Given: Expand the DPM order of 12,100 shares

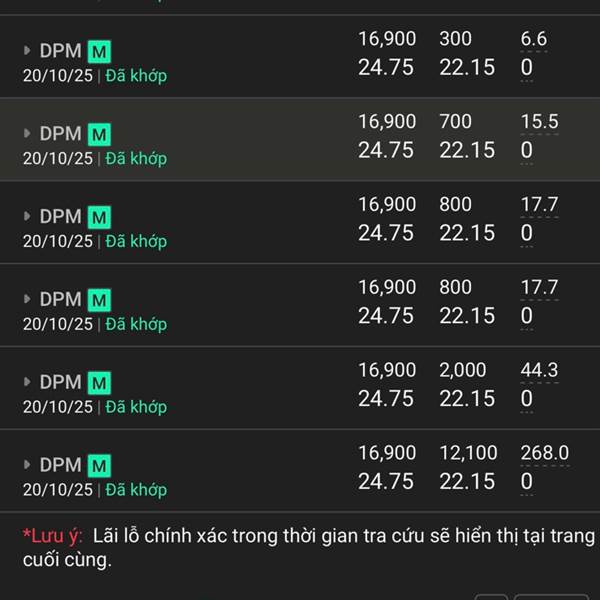Looking at the screenshot, I should click(27, 465).
